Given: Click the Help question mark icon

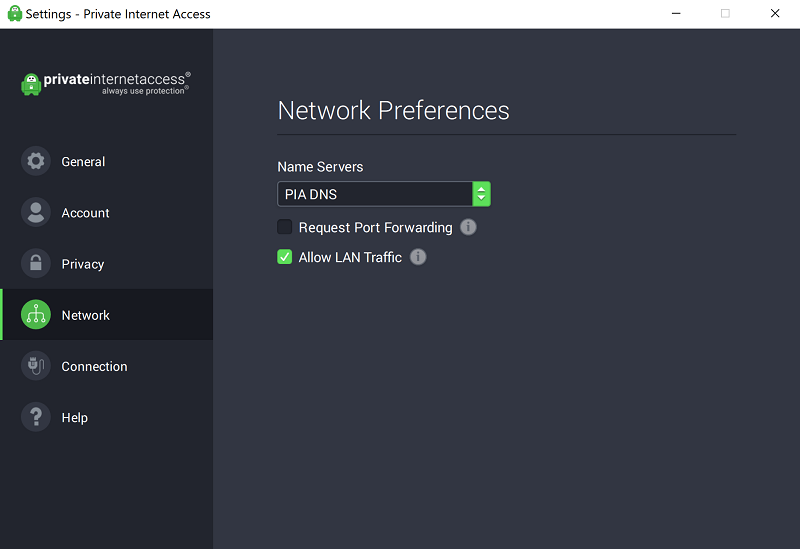Looking at the screenshot, I should (x=36, y=417).
